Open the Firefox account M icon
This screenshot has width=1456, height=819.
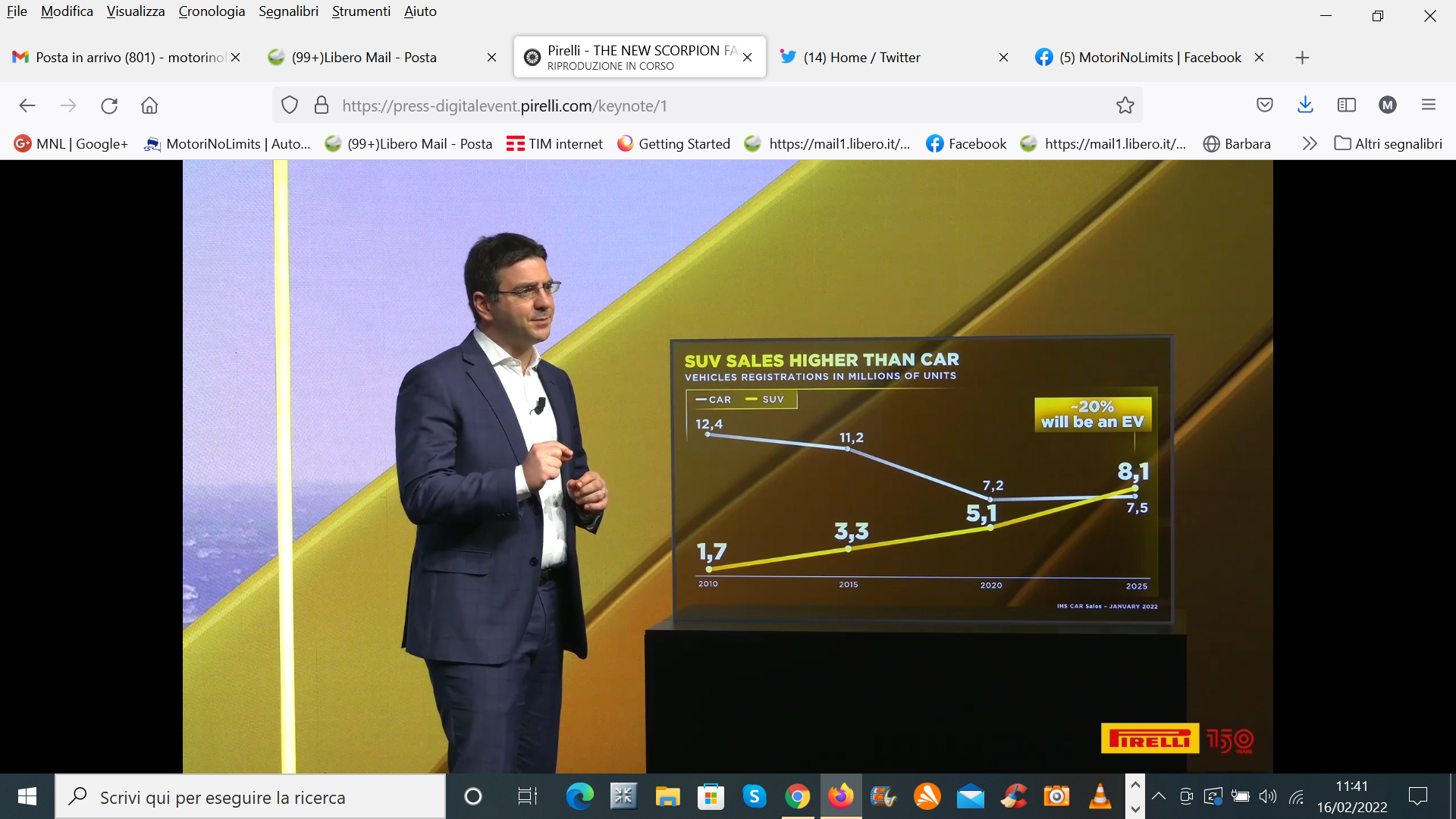pyautogui.click(x=1388, y=105)
